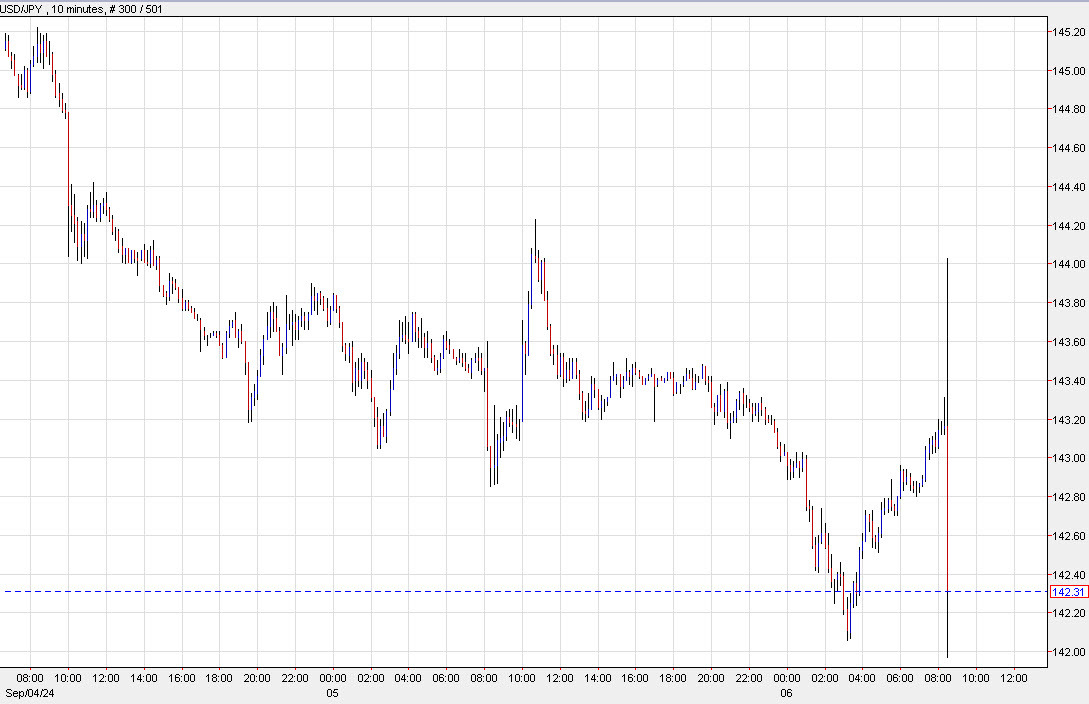Image resolution: width=1089 pixels, height=704 pixels.
Task: Select the first 08:00 label above Sep/04/24
Action: click(x=31, y=677)
